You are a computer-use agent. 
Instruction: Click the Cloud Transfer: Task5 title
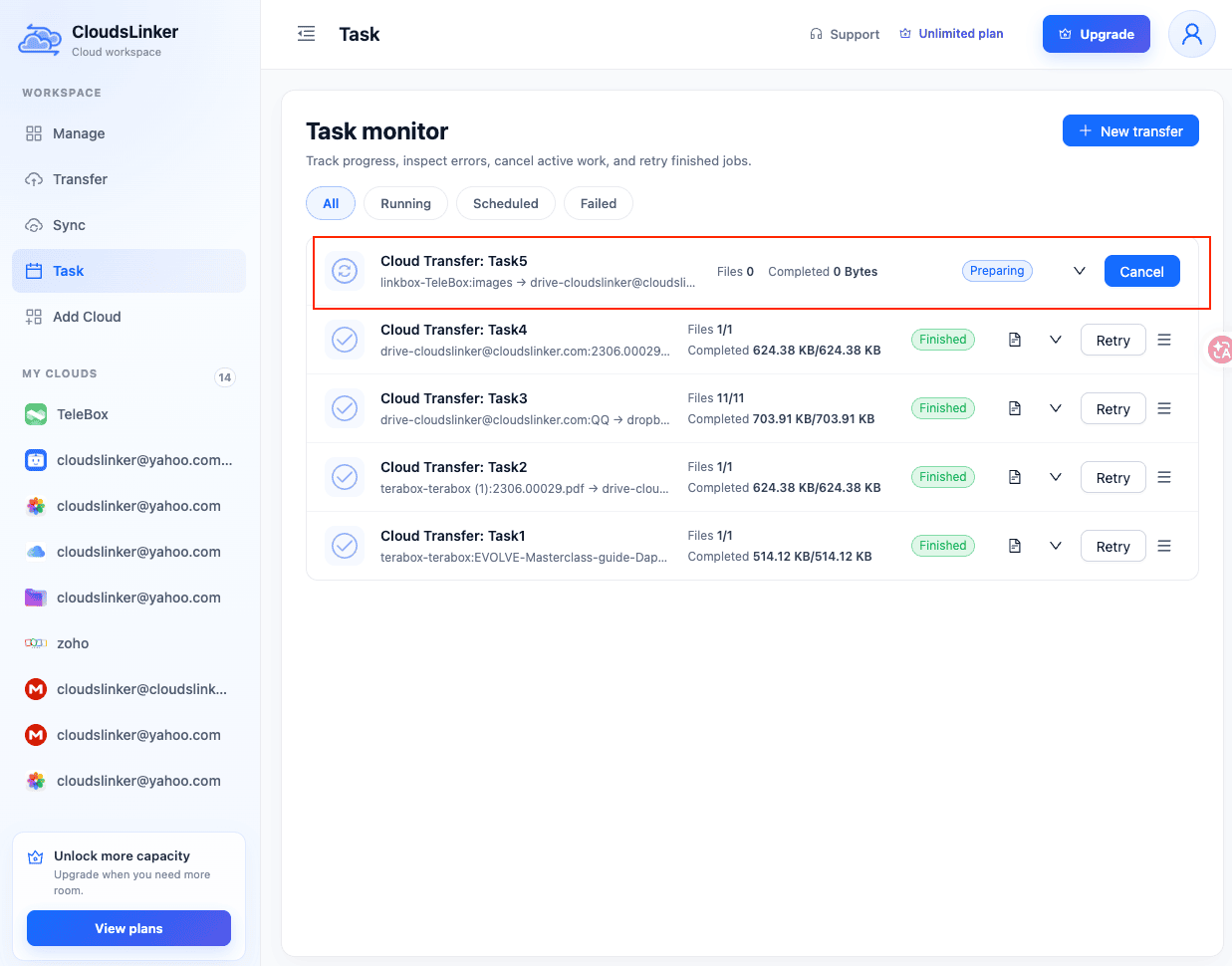pyautogui.click(x=454, y=261)
